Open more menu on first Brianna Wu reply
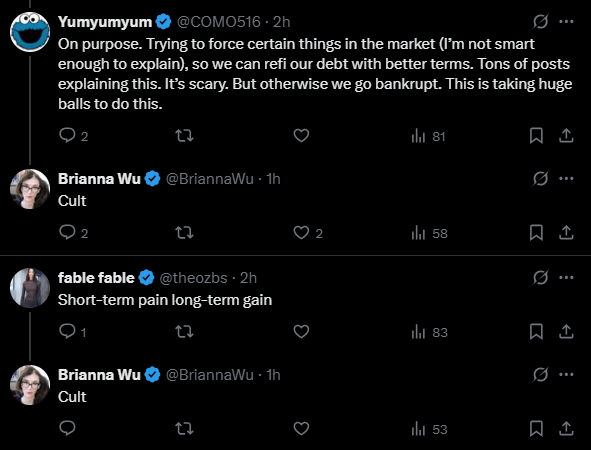The height and width of the screenshot is (450, 591). point(566,178)
